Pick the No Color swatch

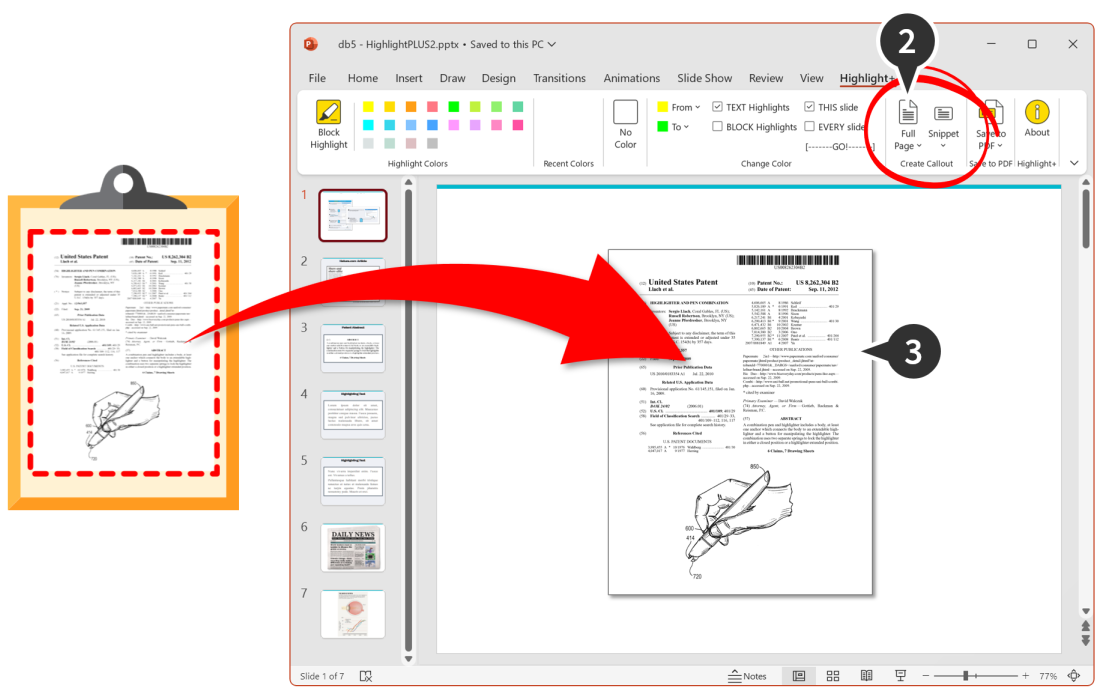(x=626, y=125)
